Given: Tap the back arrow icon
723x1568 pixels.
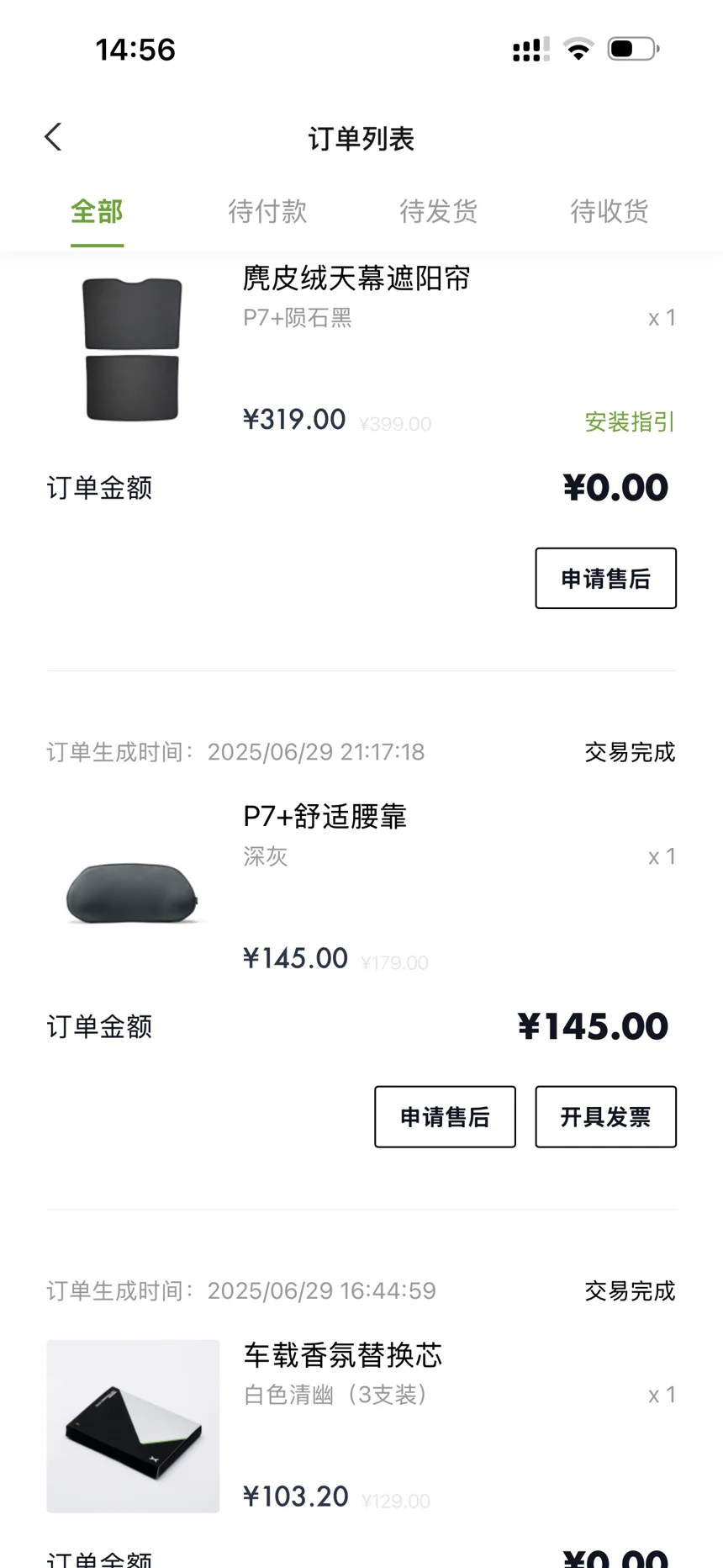Looking at the screenshot, I should (x=53, y=137).
